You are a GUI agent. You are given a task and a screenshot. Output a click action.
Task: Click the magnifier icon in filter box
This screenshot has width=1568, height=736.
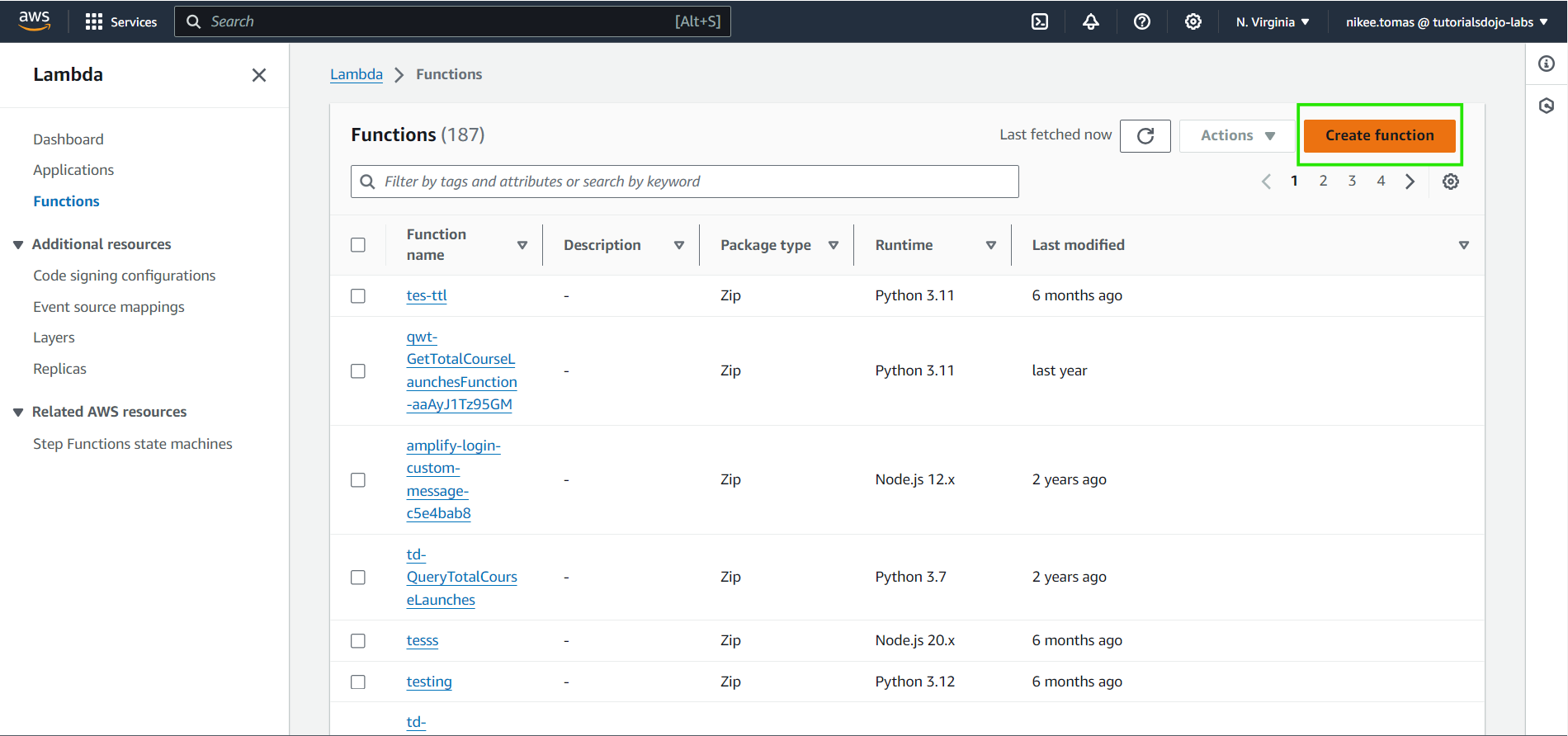[x=368, y=182]
